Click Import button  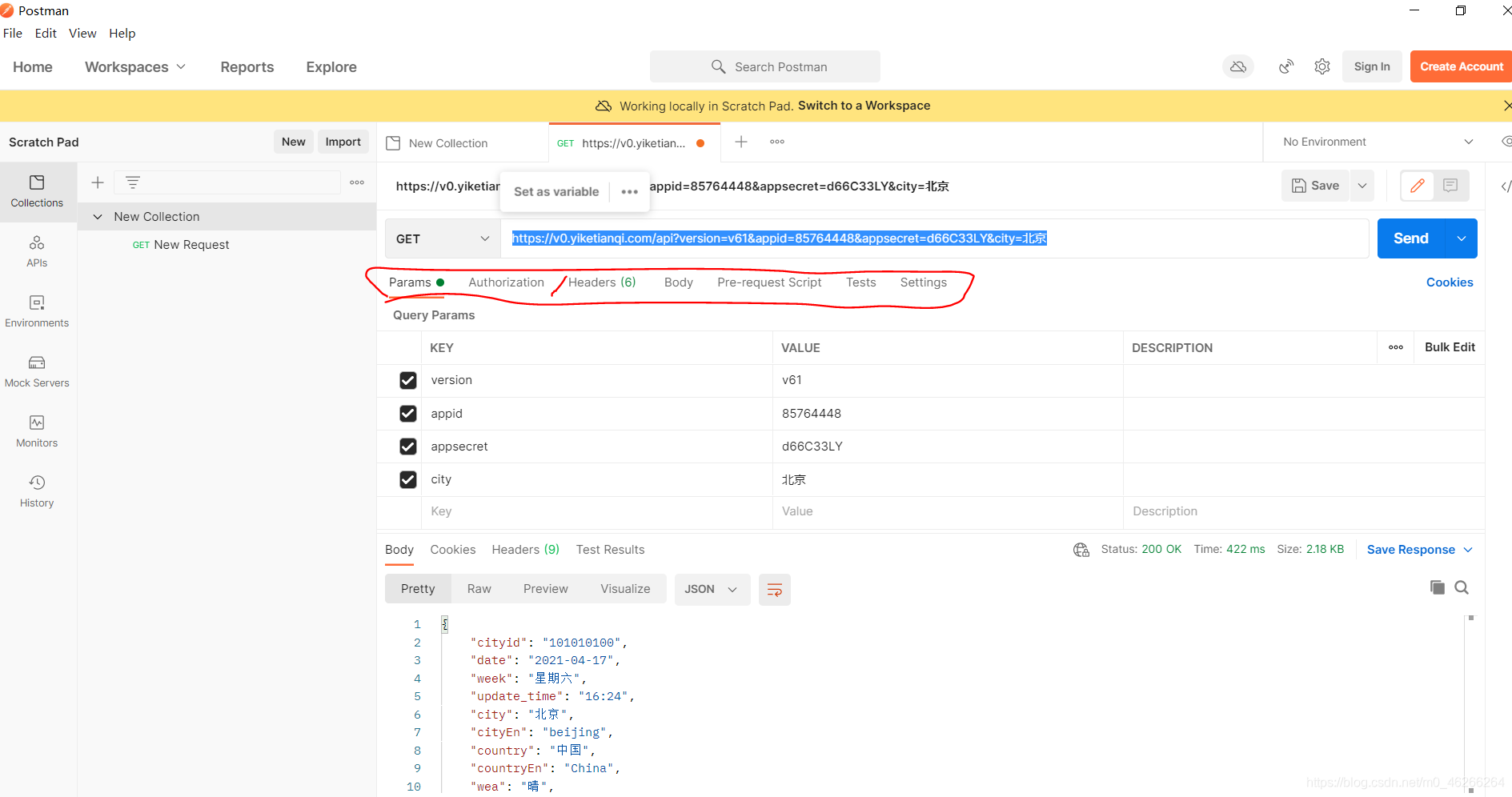click(343, 142)
